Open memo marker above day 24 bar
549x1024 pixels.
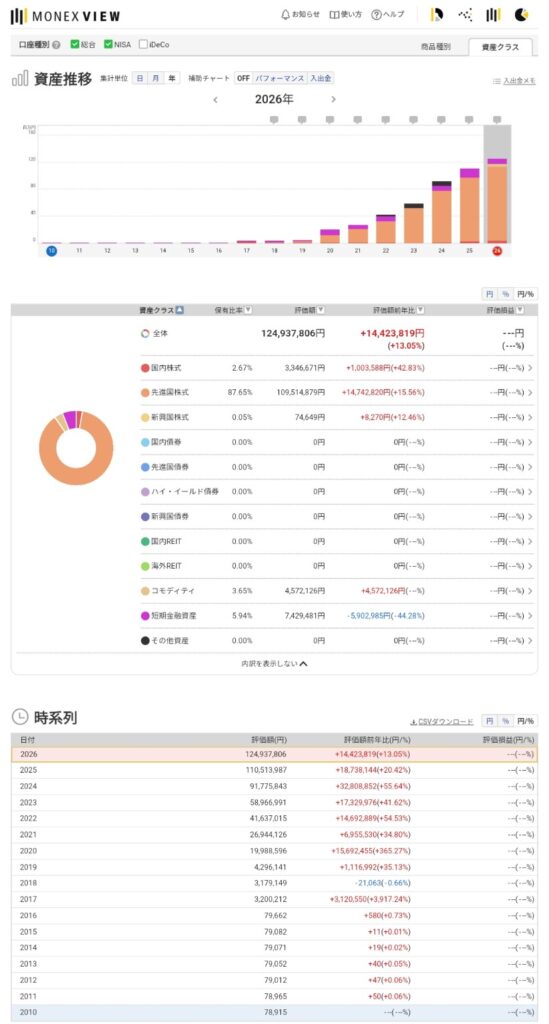[441, 120]
